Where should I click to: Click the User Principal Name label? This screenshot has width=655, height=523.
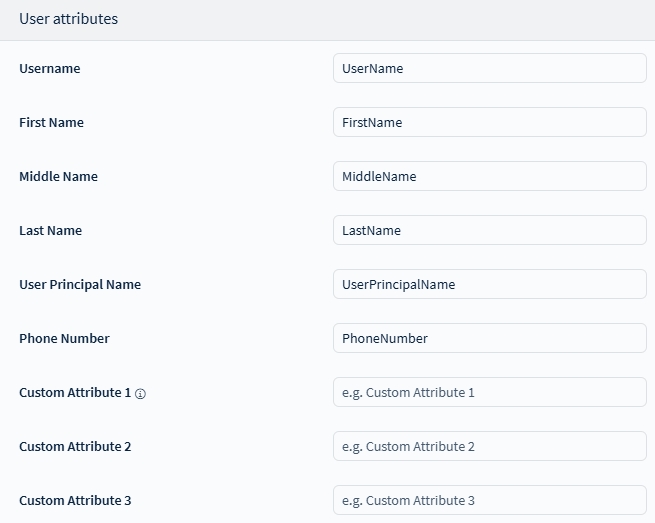[x=80, y=285]
